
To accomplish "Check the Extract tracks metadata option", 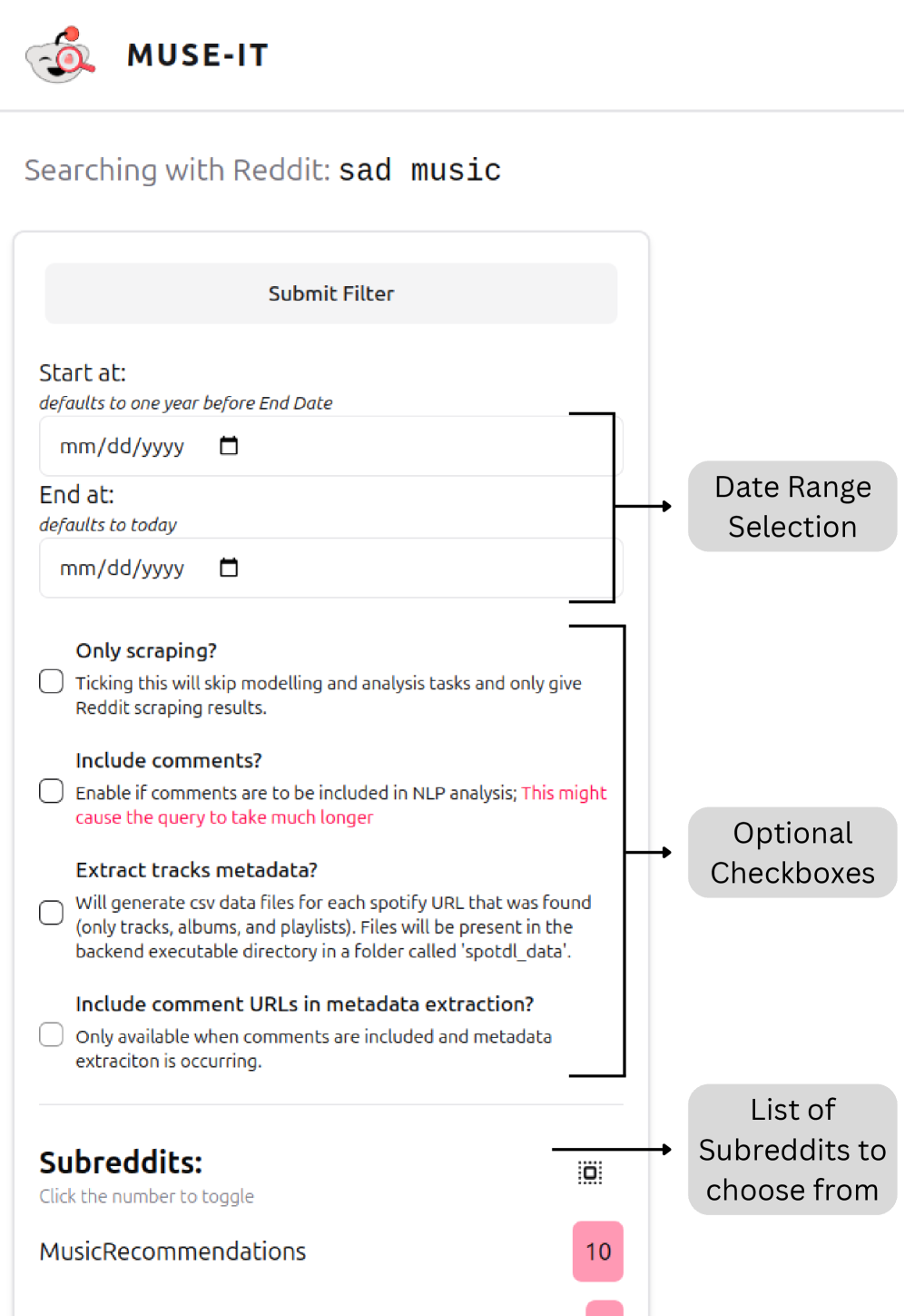I will [52, 913].
